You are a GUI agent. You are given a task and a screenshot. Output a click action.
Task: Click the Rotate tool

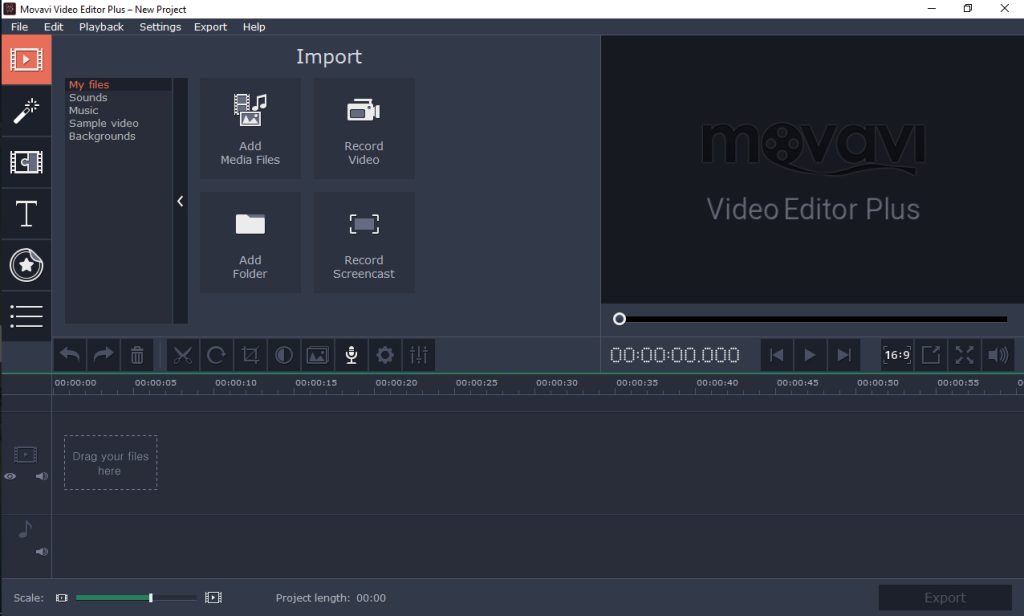click(216, 355)
